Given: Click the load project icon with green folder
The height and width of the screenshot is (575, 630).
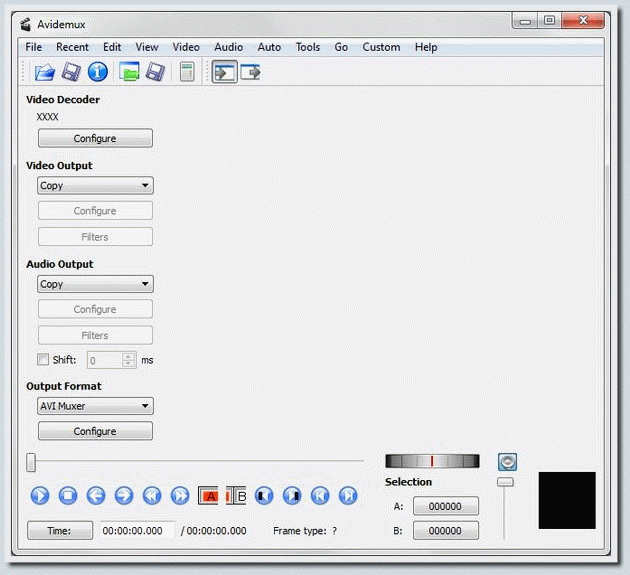Looking at the screenshot, I should (x=129, y=72).
